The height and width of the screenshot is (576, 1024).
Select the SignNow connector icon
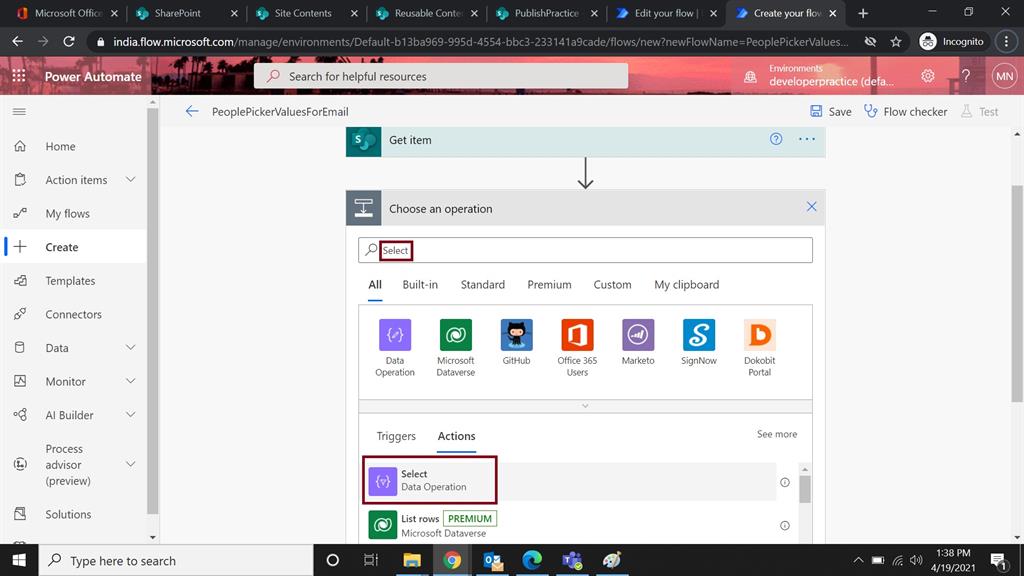pos(698,335)
